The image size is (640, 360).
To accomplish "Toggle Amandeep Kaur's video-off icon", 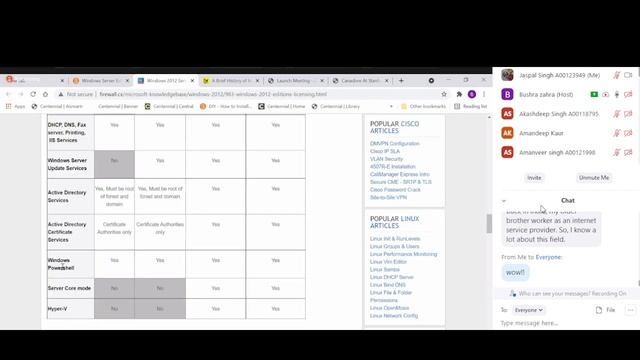I will click(x=628, y=133).
